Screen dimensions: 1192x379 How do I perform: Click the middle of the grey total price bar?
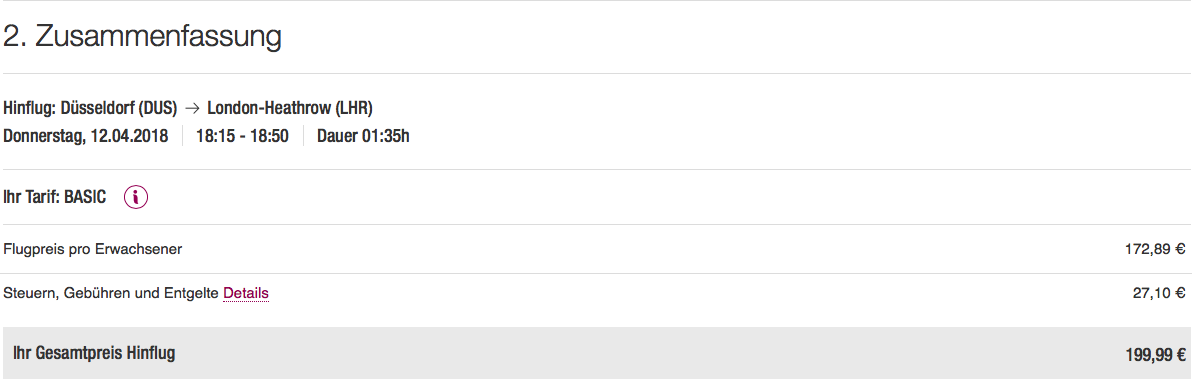(596, 353)
